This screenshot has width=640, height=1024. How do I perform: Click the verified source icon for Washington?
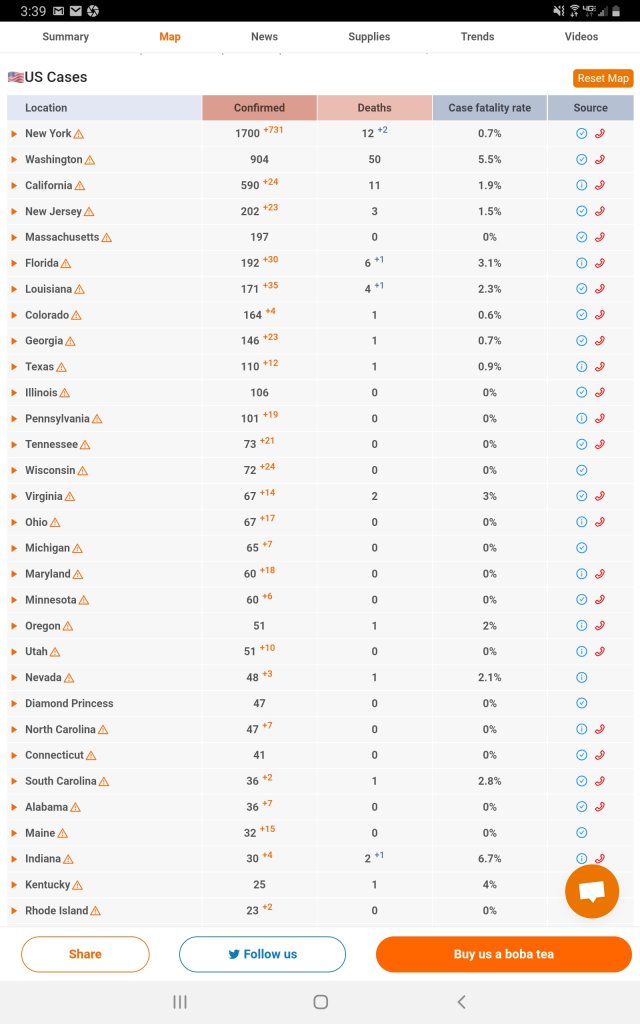(x=581, y=160)
